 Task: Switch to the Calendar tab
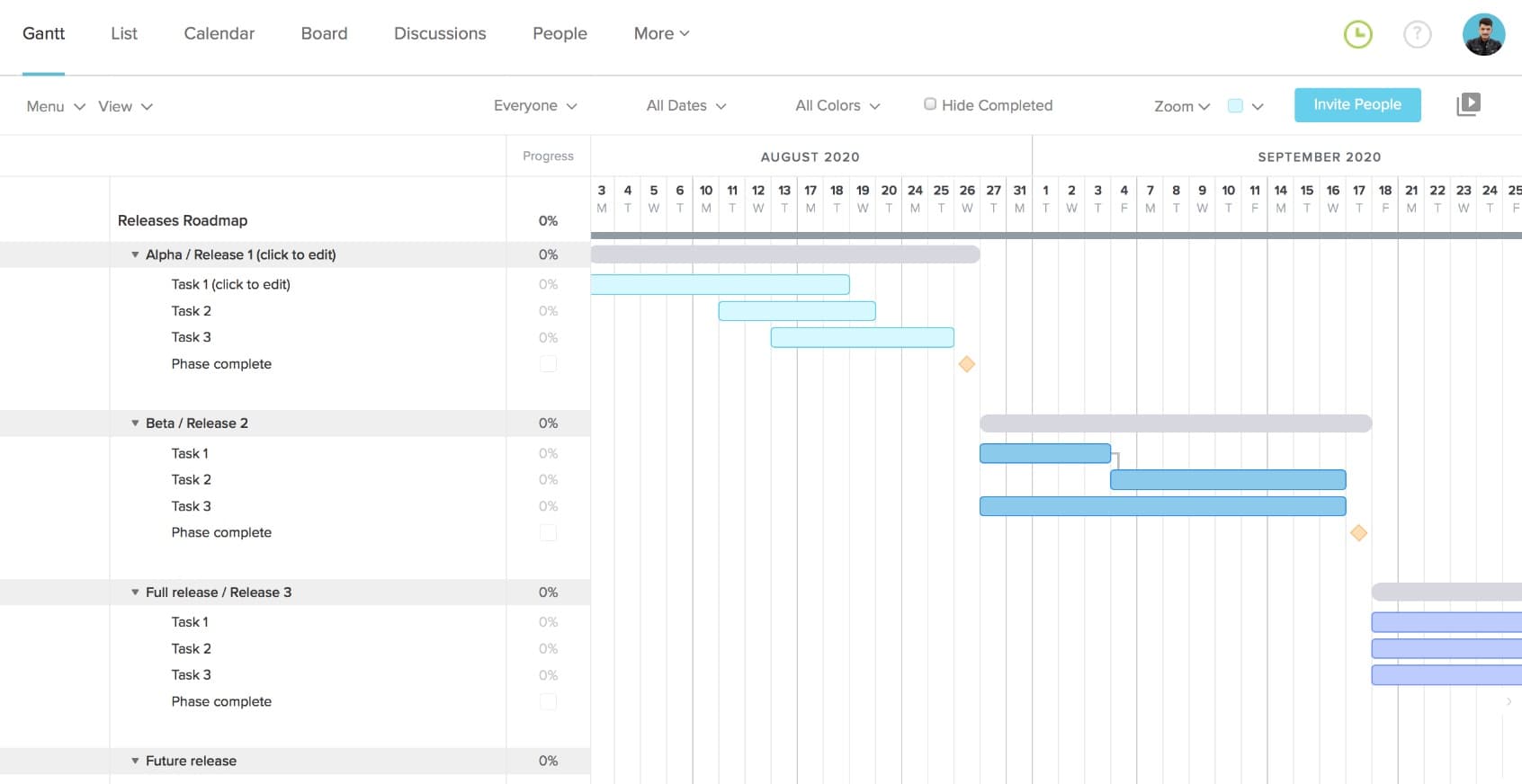219,33
